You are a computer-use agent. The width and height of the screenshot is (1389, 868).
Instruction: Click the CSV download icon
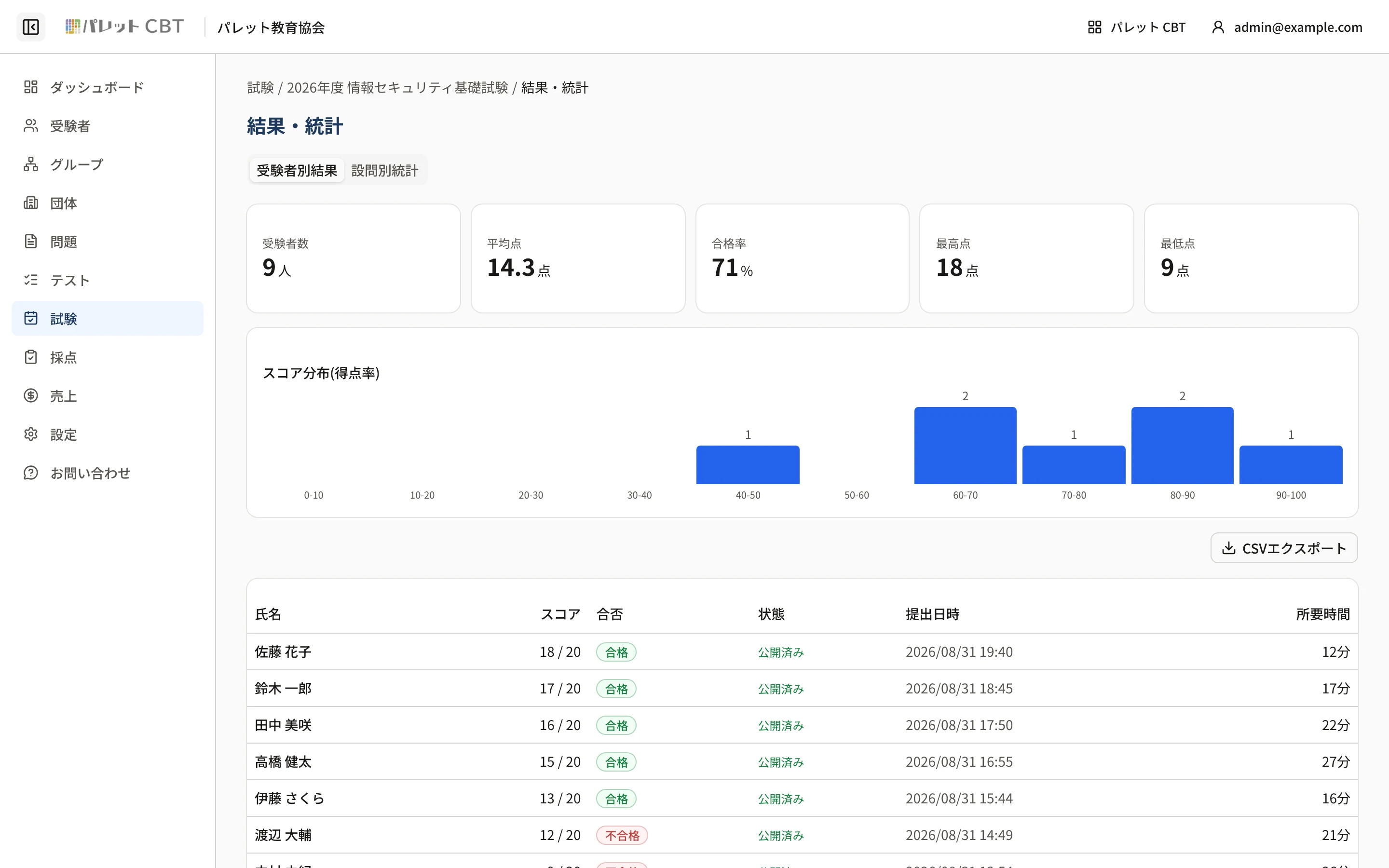click(1228, 548)
